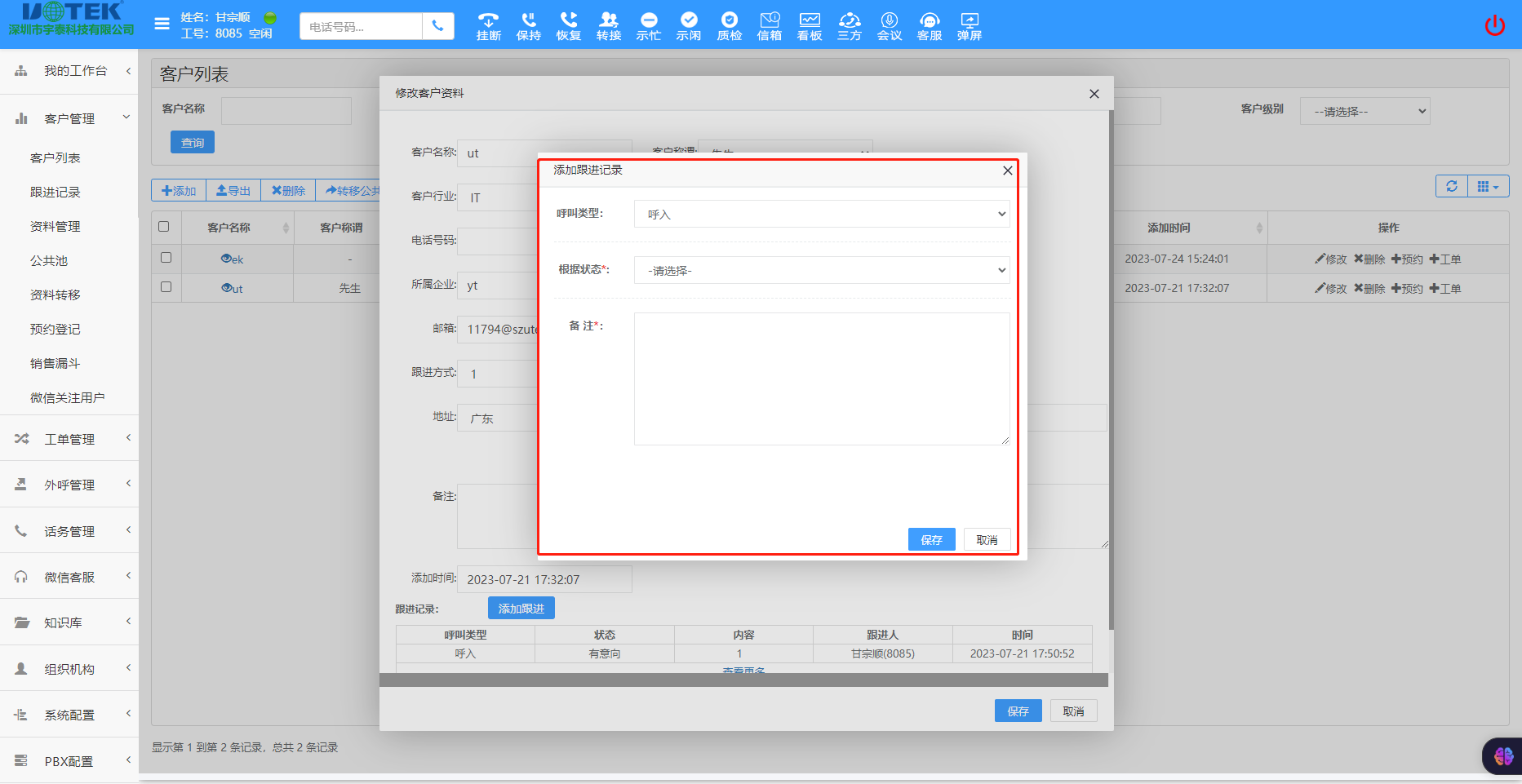Click the 添加跟进 add follow-up button
The height and width of the screenshot is (784, 1522).
[x=521, y=607]
